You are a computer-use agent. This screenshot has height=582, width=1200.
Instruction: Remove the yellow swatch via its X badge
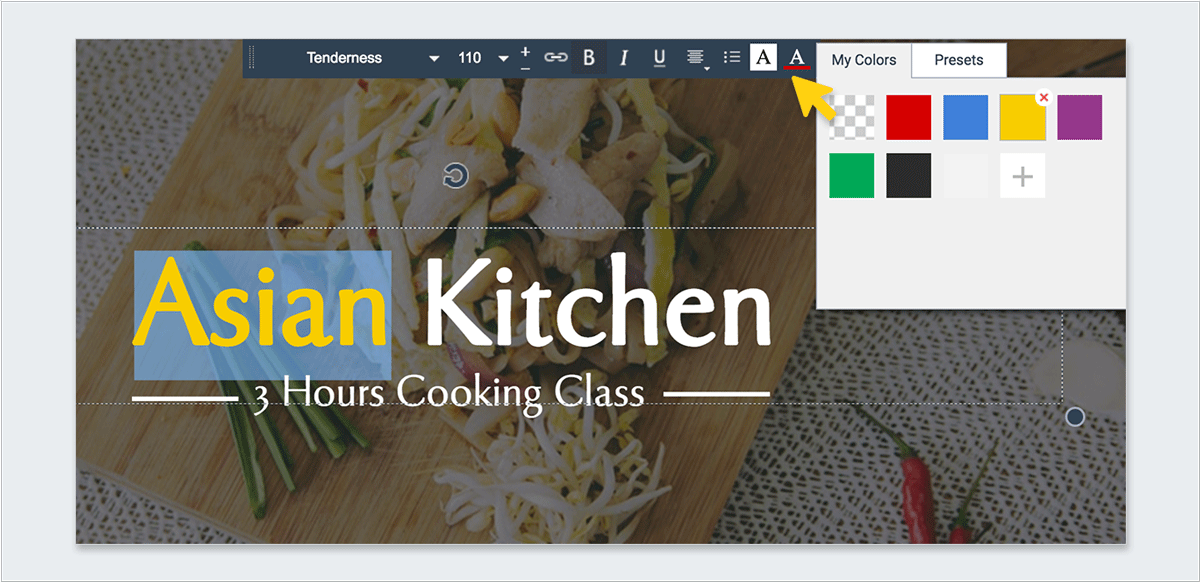click(1043, 96)
